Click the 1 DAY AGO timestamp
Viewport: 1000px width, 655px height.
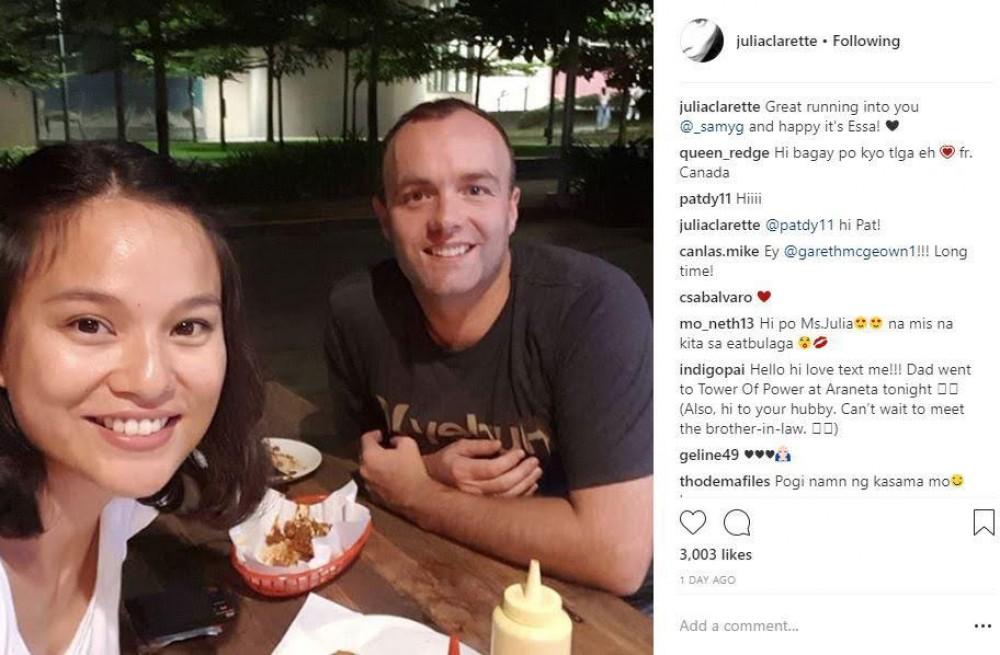707,580
